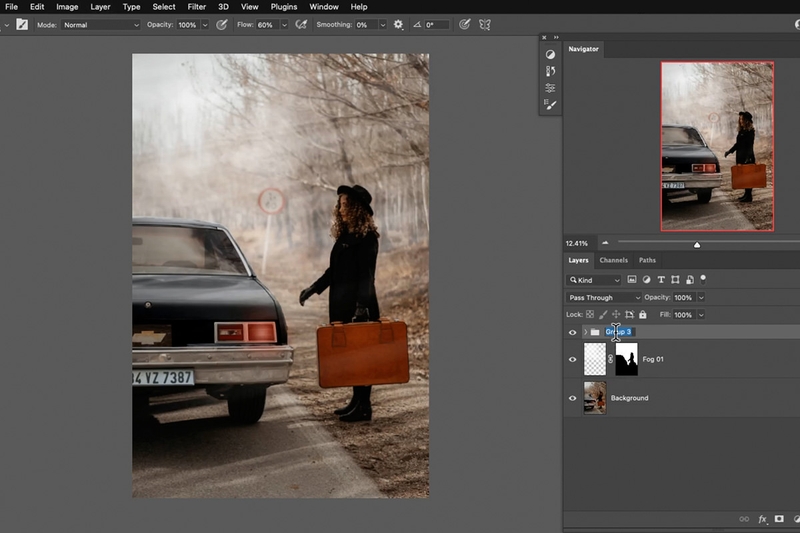
Task: Open smoothing options gear icon
Action: [x=398, y=24]
